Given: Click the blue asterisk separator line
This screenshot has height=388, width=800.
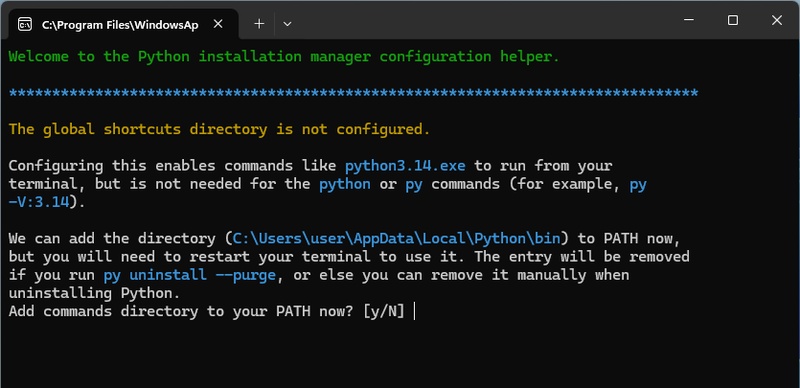Looking at the screenshot, I should [353, 93].
